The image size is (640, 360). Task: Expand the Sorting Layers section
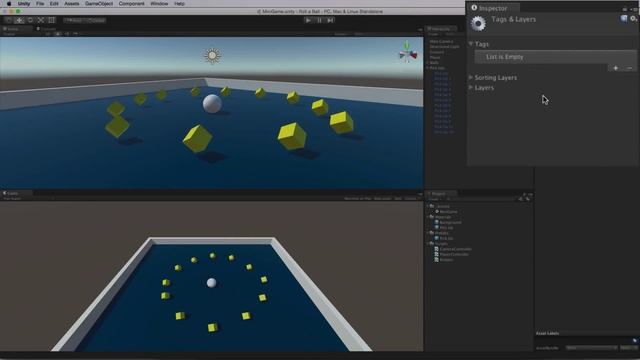click(471, 77)
